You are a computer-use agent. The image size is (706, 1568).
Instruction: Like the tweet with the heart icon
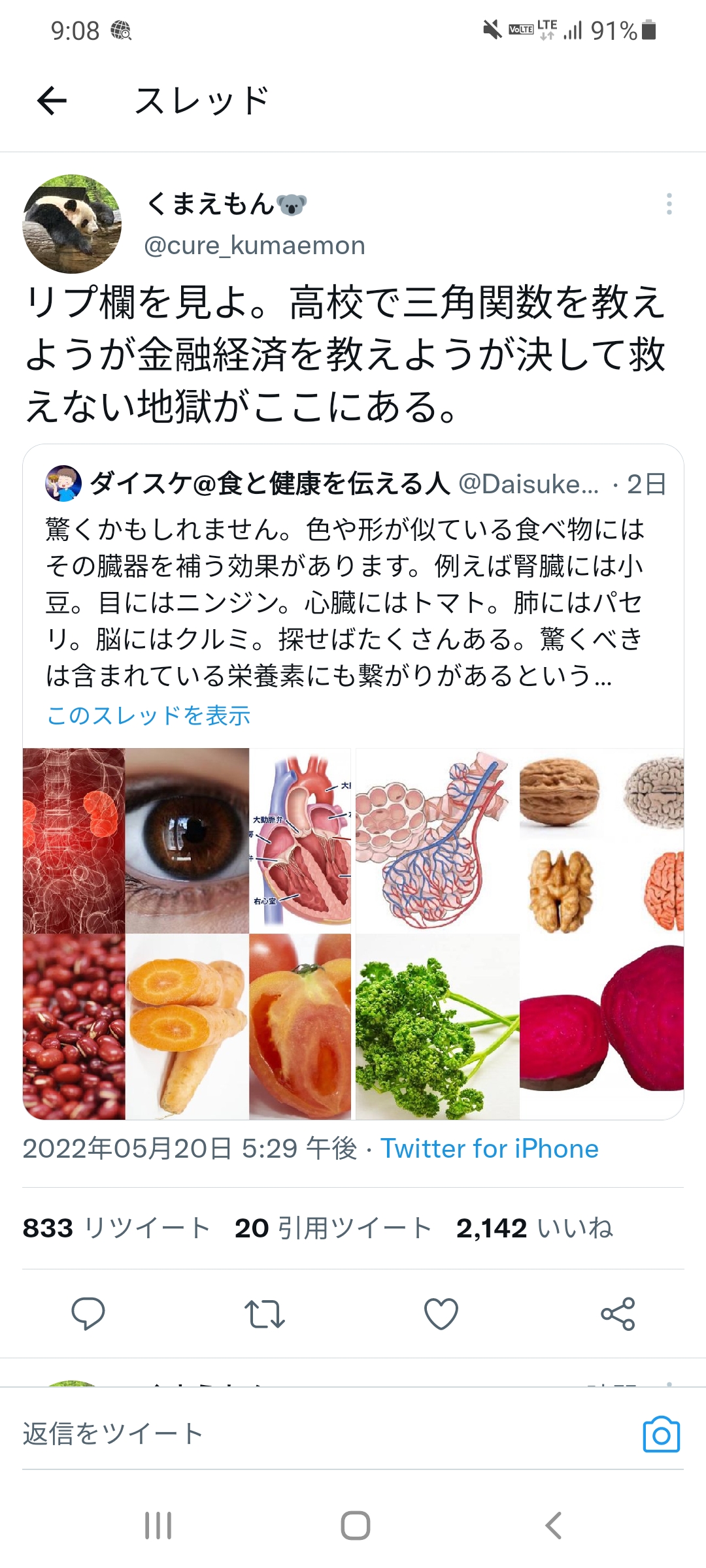441,1314
